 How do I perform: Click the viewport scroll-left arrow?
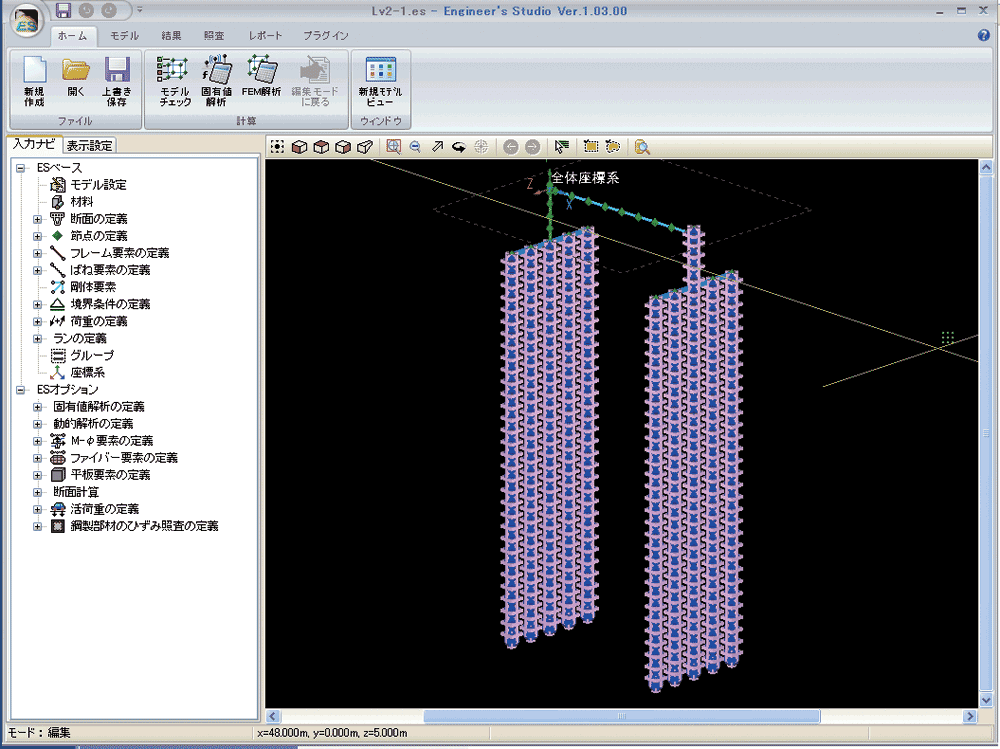(273, 716)
